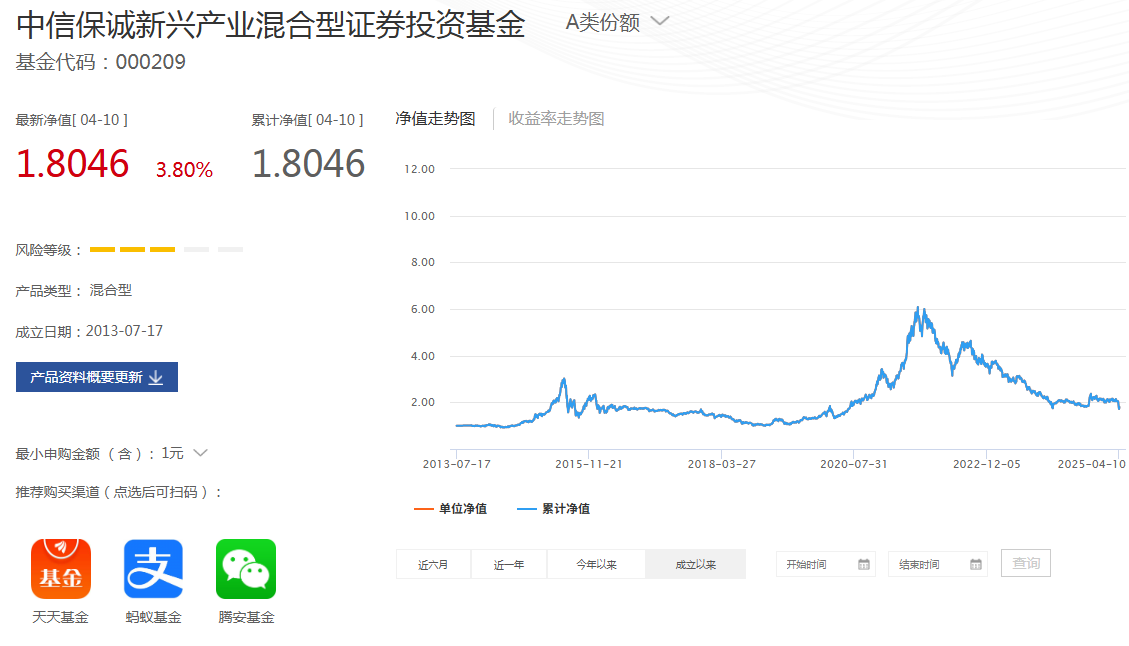Select 近一年 time range

(x=509, y=564)
